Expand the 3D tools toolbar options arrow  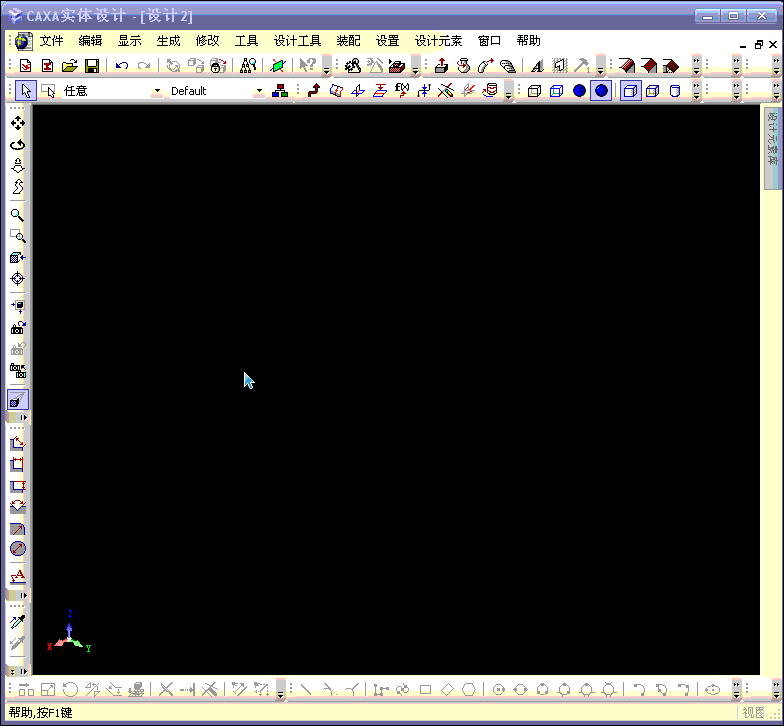(x=508, y=92)
